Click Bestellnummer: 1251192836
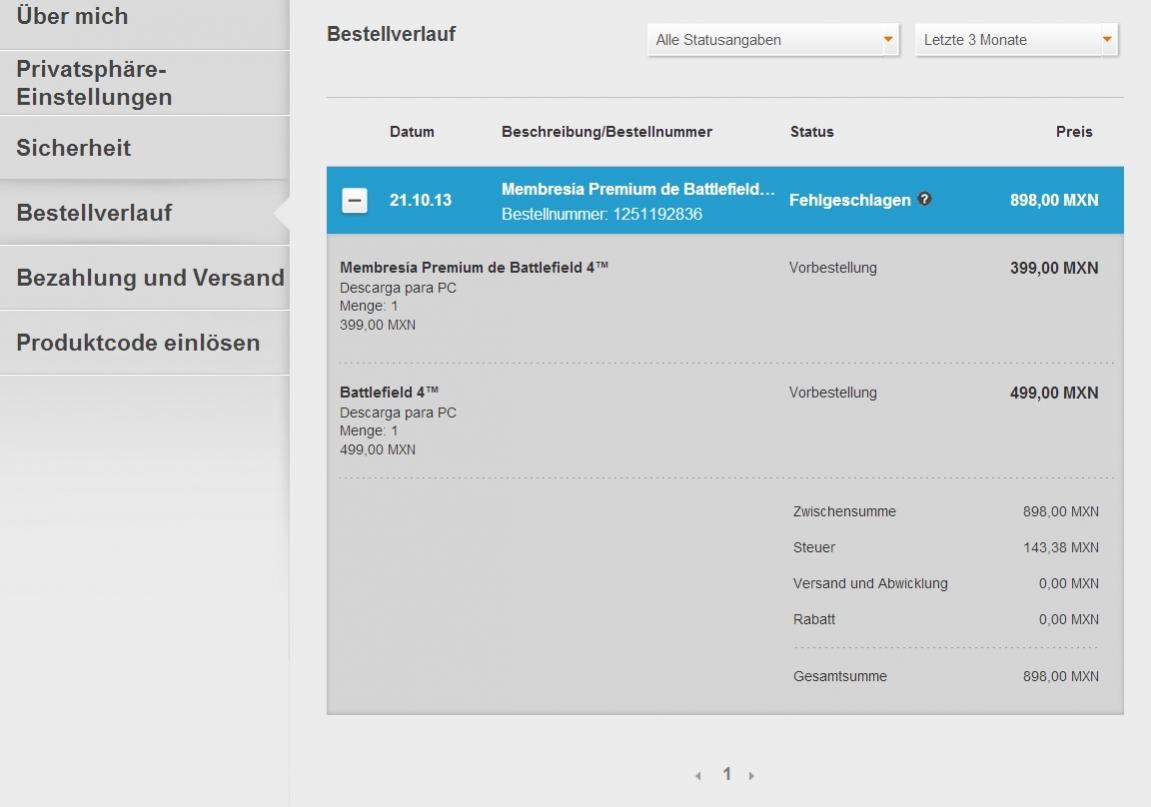Screen dimensions: 1151x807 point(602,214)
